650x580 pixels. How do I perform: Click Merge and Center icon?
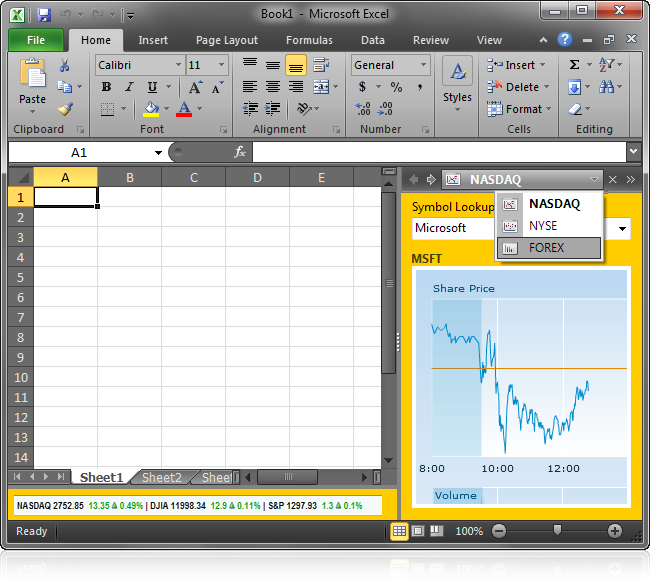321,87
